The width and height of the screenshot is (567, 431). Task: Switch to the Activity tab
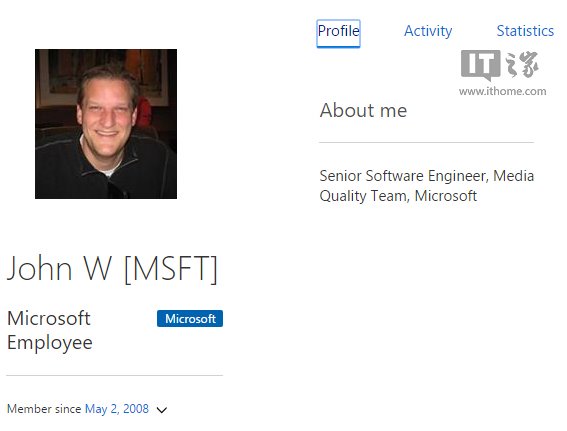pyautogui.click(x=428, y=31)
